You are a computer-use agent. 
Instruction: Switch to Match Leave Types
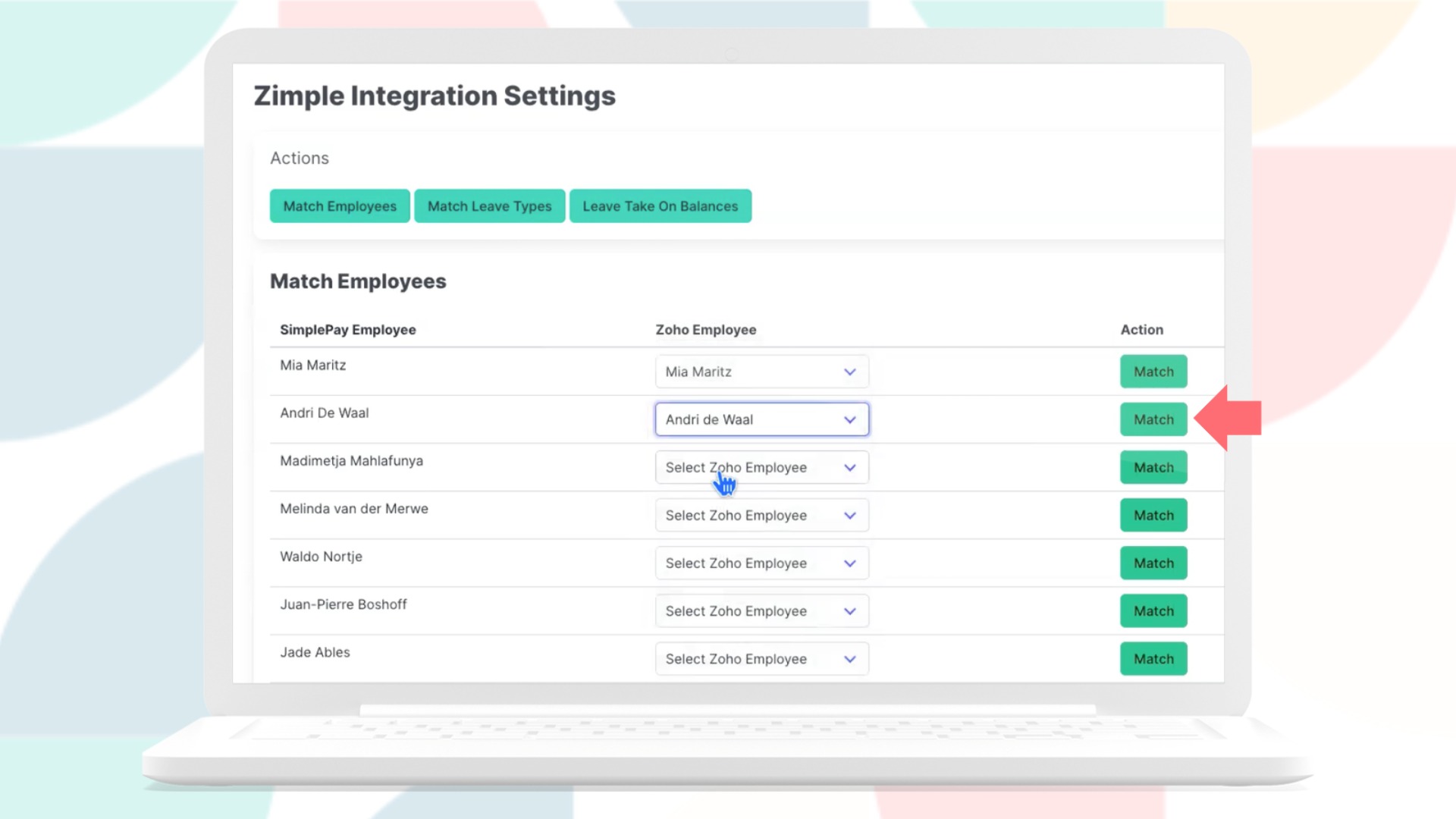(489, 206)
